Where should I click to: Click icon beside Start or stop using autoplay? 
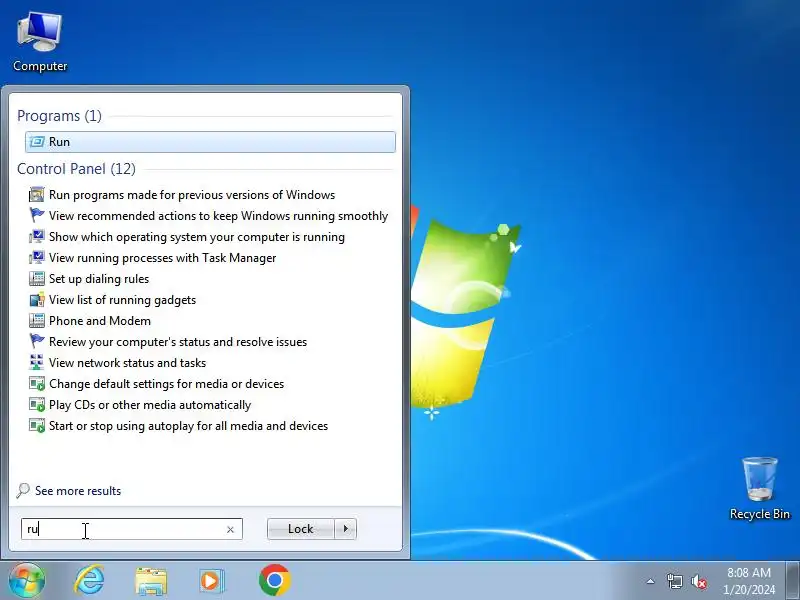click(37, 426)
